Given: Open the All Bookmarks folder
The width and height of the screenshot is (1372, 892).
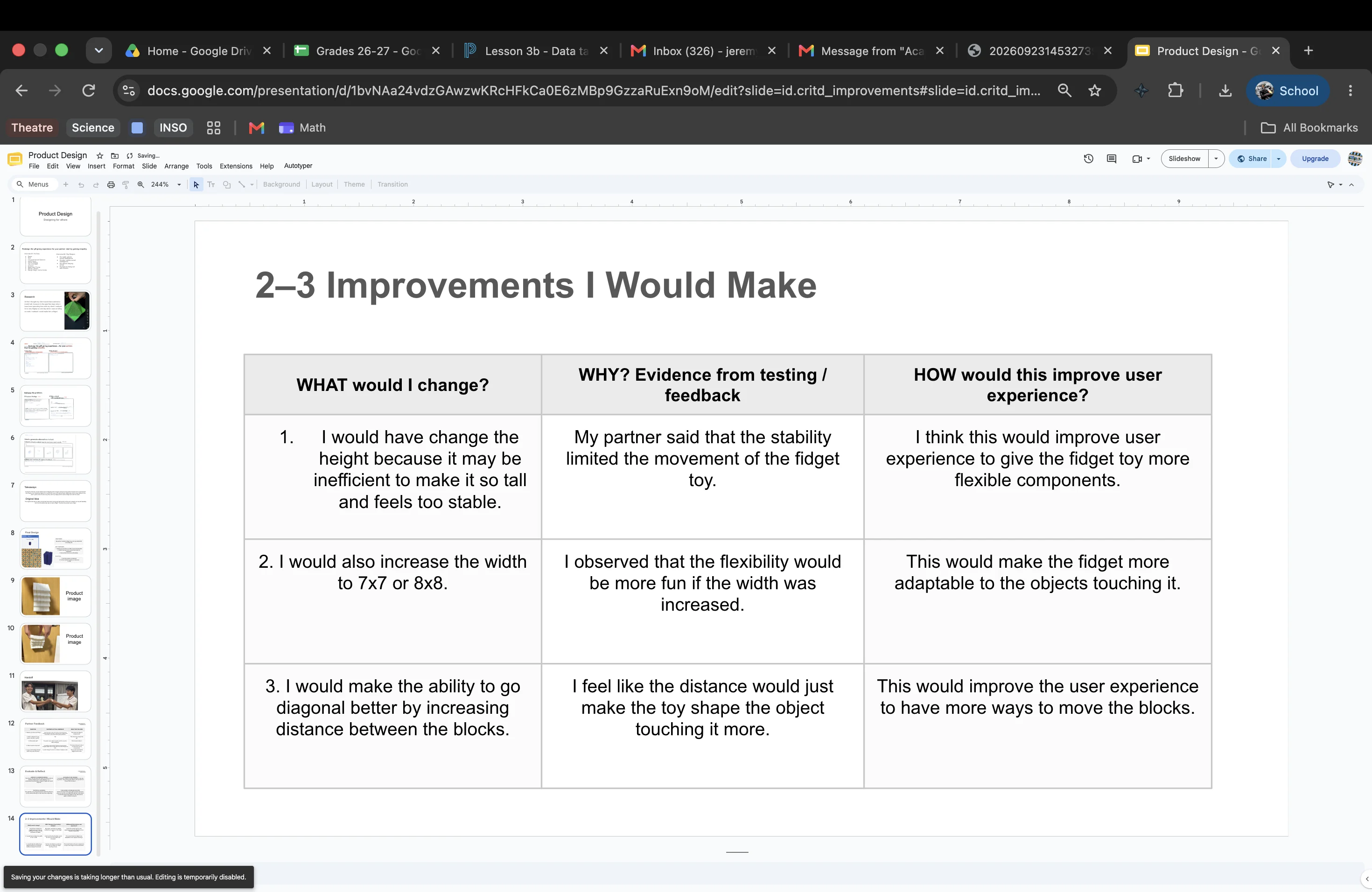Looking at the screenshot, I should 1309,128.
